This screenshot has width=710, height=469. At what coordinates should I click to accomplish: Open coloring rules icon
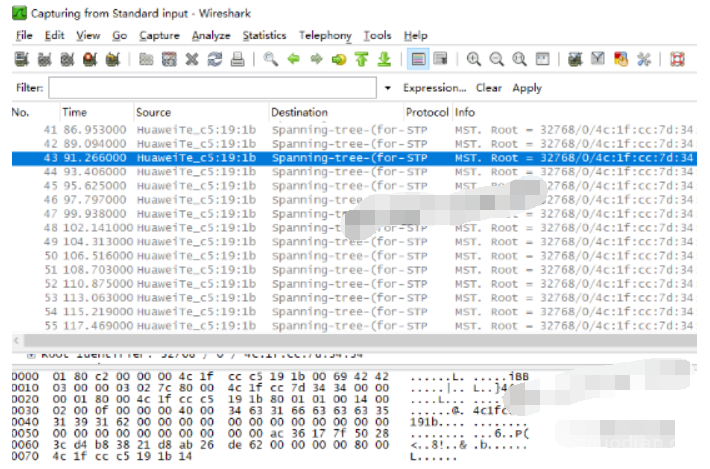point(621,59)
